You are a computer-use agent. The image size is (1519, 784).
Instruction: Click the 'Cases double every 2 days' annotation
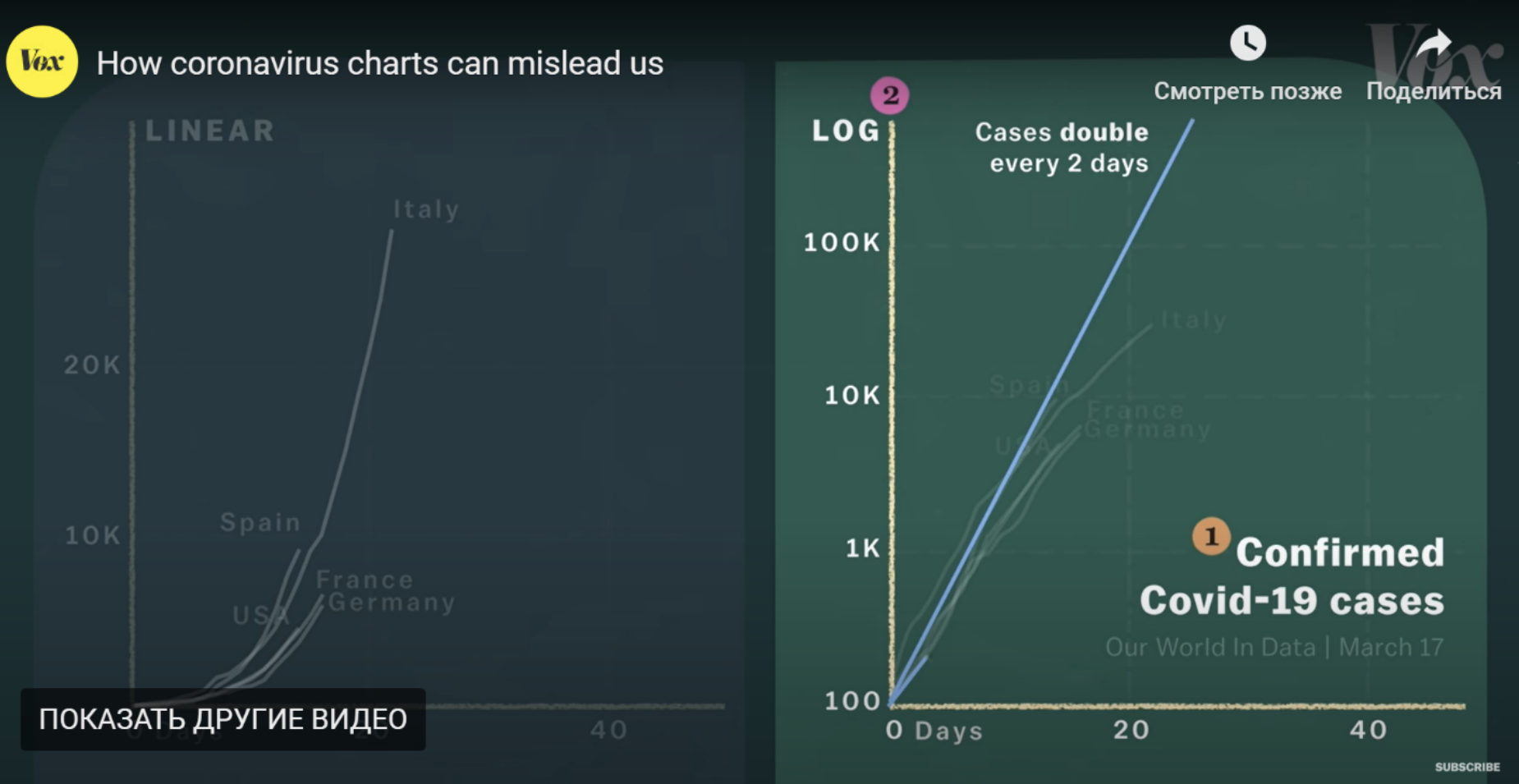coord(1064,148)
